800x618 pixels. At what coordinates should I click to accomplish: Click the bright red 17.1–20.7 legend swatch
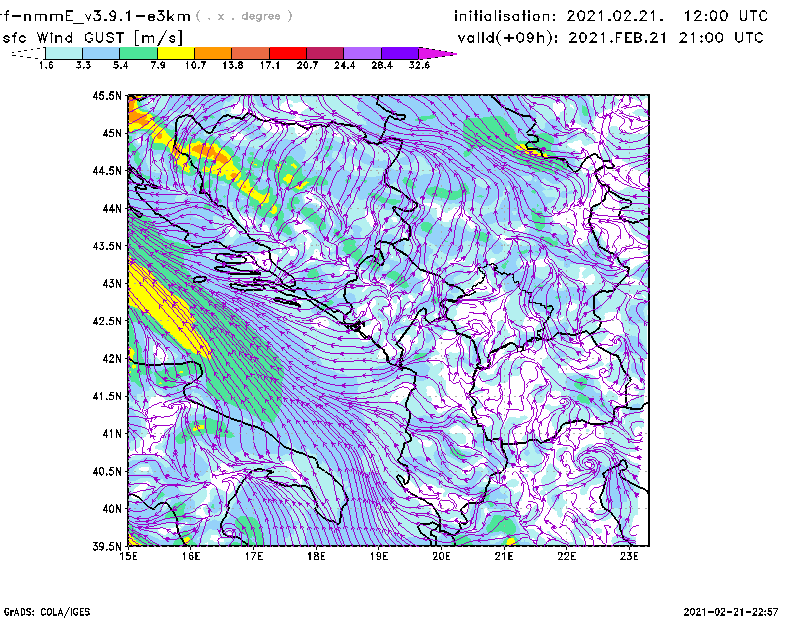(288, 53)
